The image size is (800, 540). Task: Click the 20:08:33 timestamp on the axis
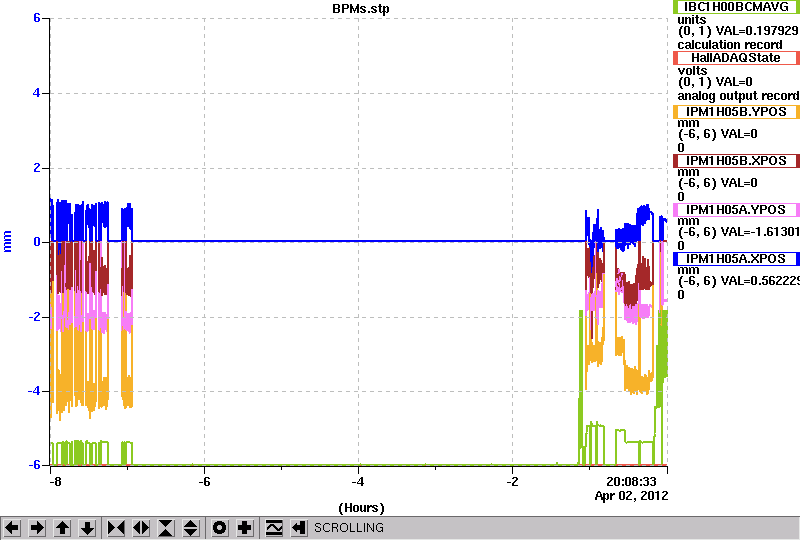[631, 482]
